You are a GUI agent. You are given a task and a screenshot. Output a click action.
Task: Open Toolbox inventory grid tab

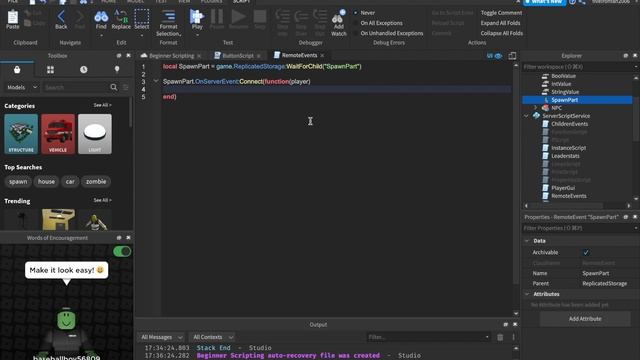(50, 70)
